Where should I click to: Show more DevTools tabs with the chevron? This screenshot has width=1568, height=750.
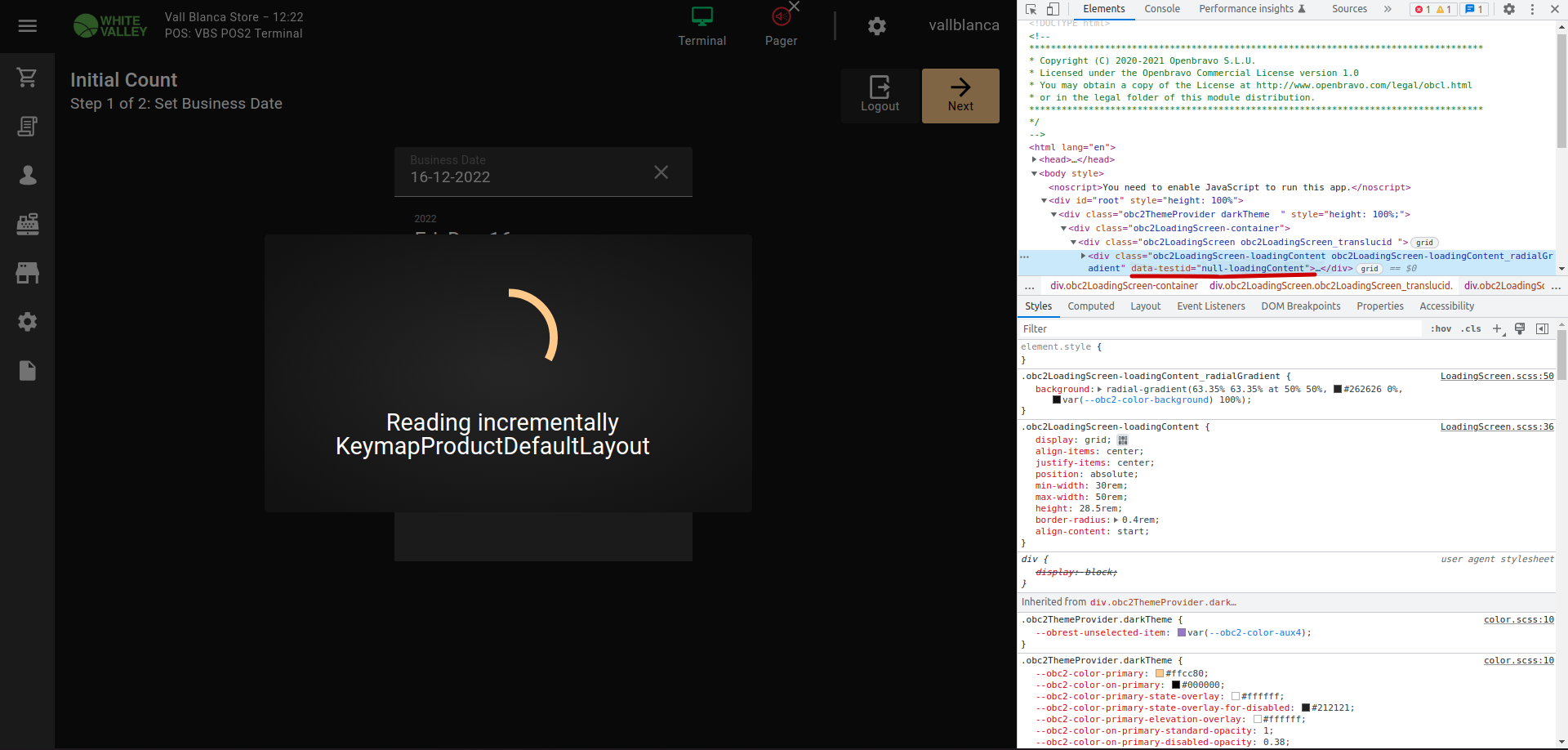click(x=1387, y=9)
